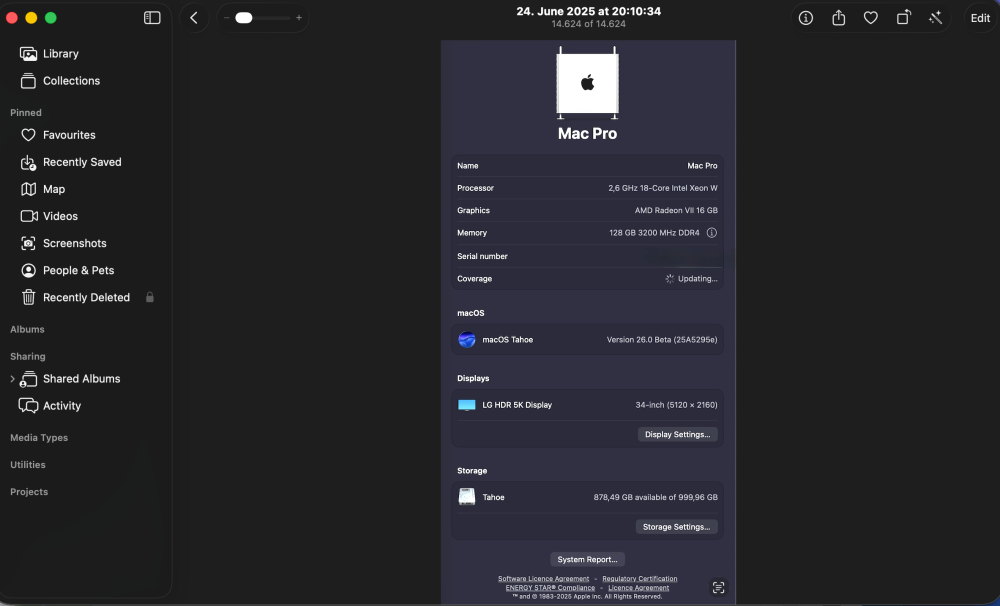This screenshot has width=1000, height=606.
Task: Click the Share icon in toolbar
Action: click(x=839, y=18)
